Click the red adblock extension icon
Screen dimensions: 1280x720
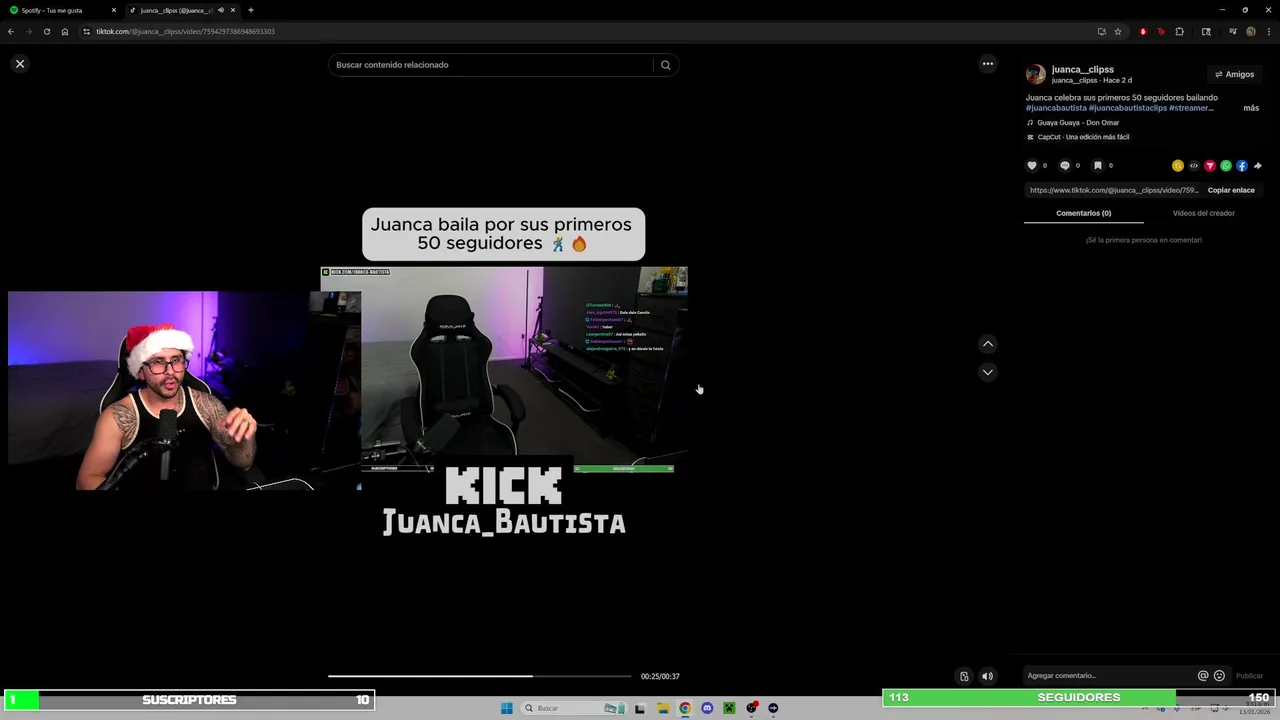[1143, 31]
